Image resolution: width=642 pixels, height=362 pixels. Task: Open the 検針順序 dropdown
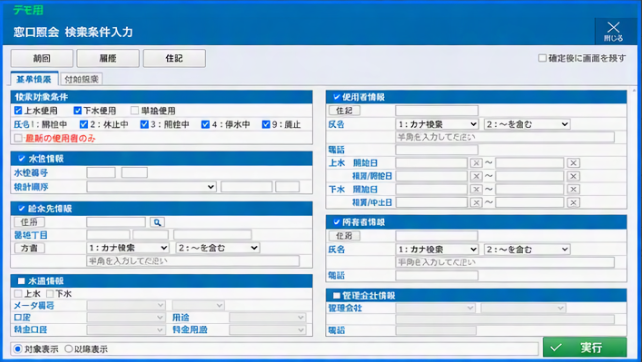151,187
